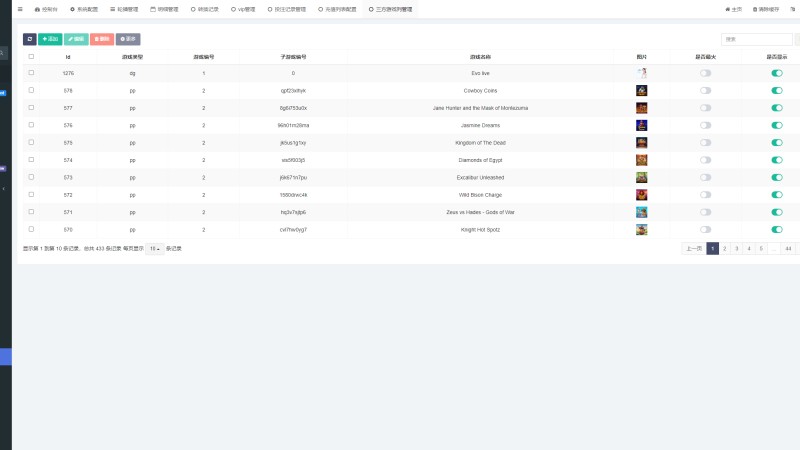Click the green add (+) button

[x=50, y=39]
